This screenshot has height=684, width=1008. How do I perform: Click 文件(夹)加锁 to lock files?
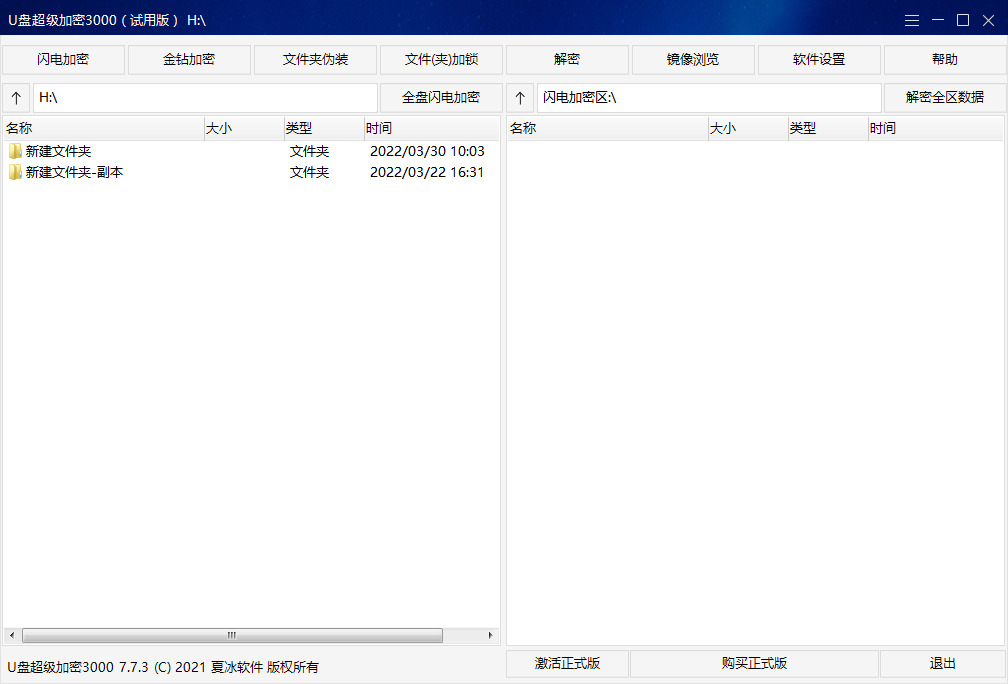tap(440, 59)
